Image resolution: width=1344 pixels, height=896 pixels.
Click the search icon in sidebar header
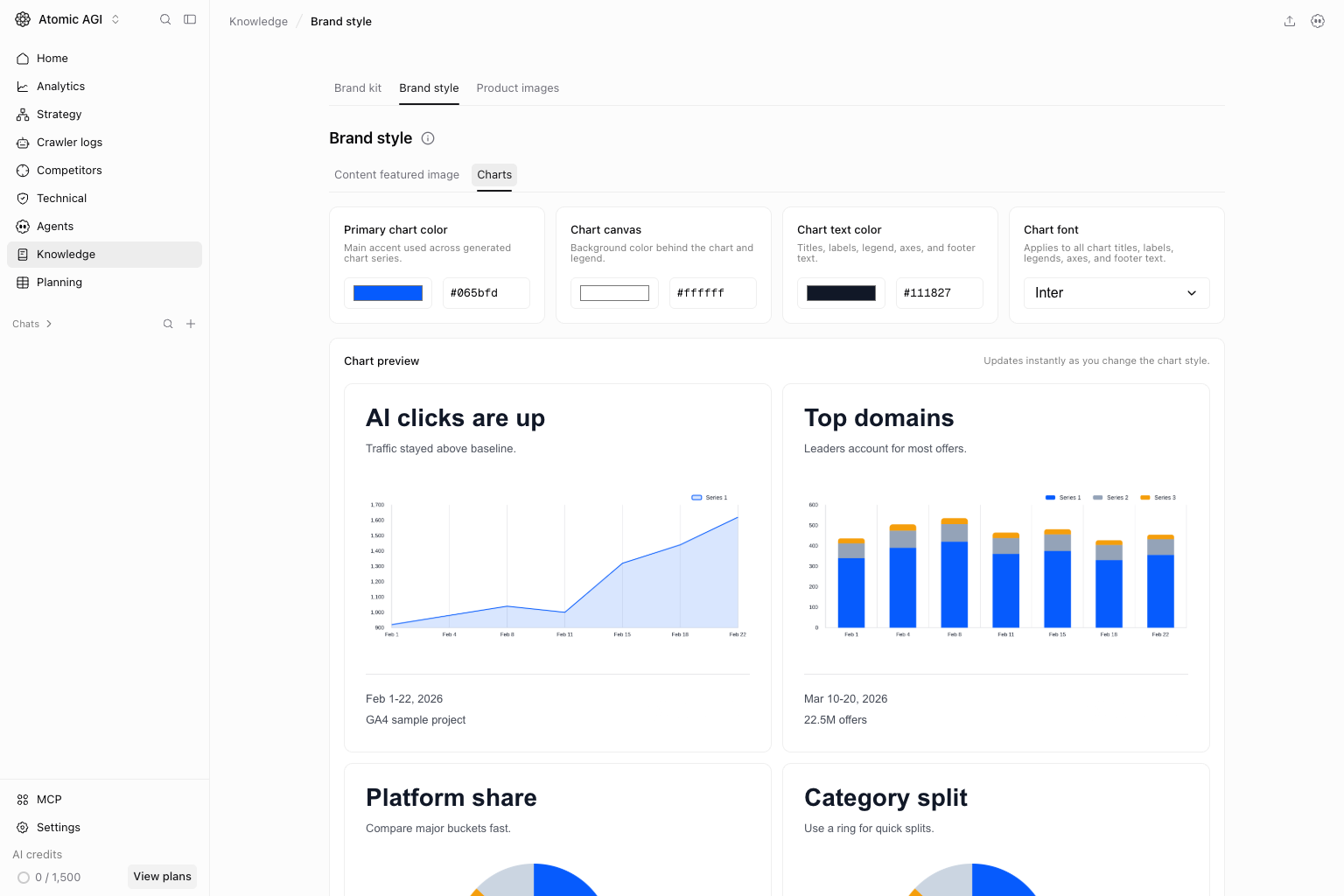coord(165,19)
